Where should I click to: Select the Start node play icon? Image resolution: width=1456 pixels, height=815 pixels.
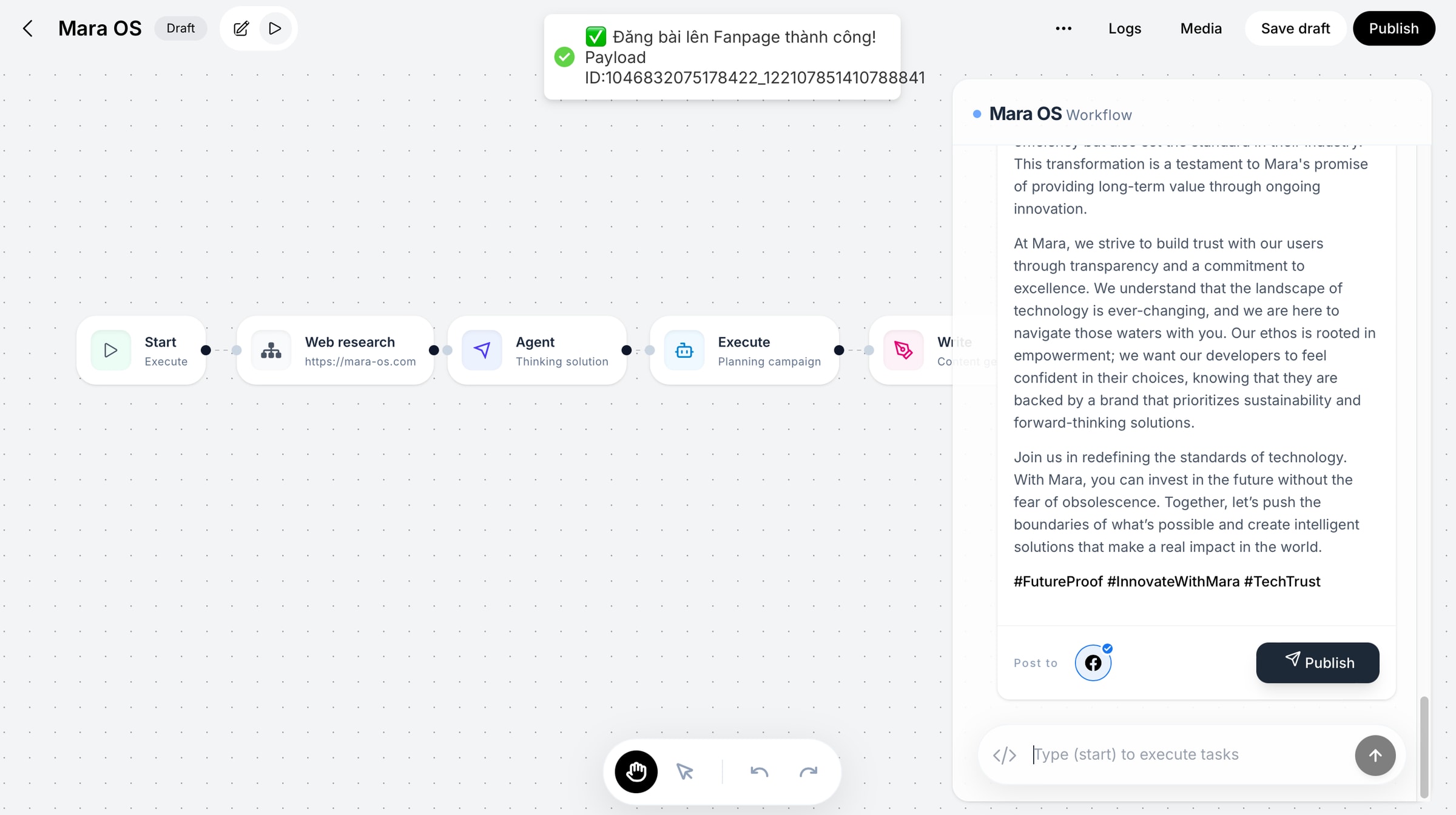110,350
